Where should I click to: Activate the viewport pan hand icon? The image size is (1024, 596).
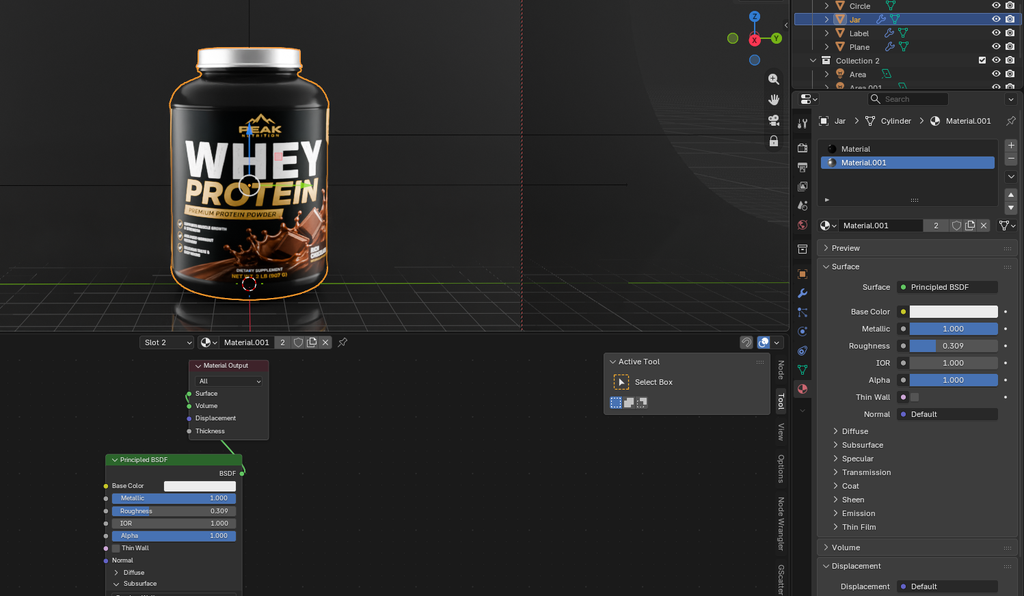(773, 100)
